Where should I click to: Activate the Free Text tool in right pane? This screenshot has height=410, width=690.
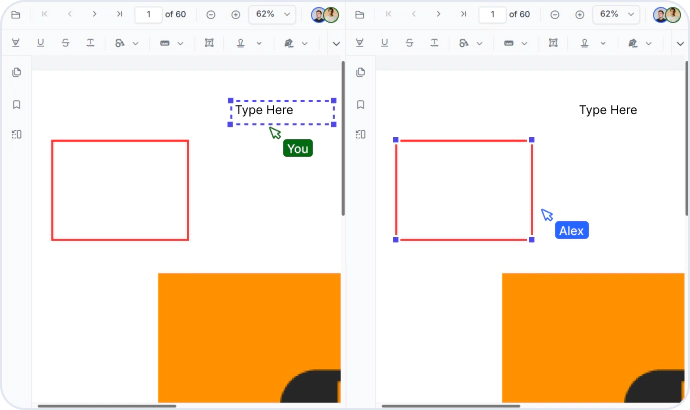click(553, 43)
